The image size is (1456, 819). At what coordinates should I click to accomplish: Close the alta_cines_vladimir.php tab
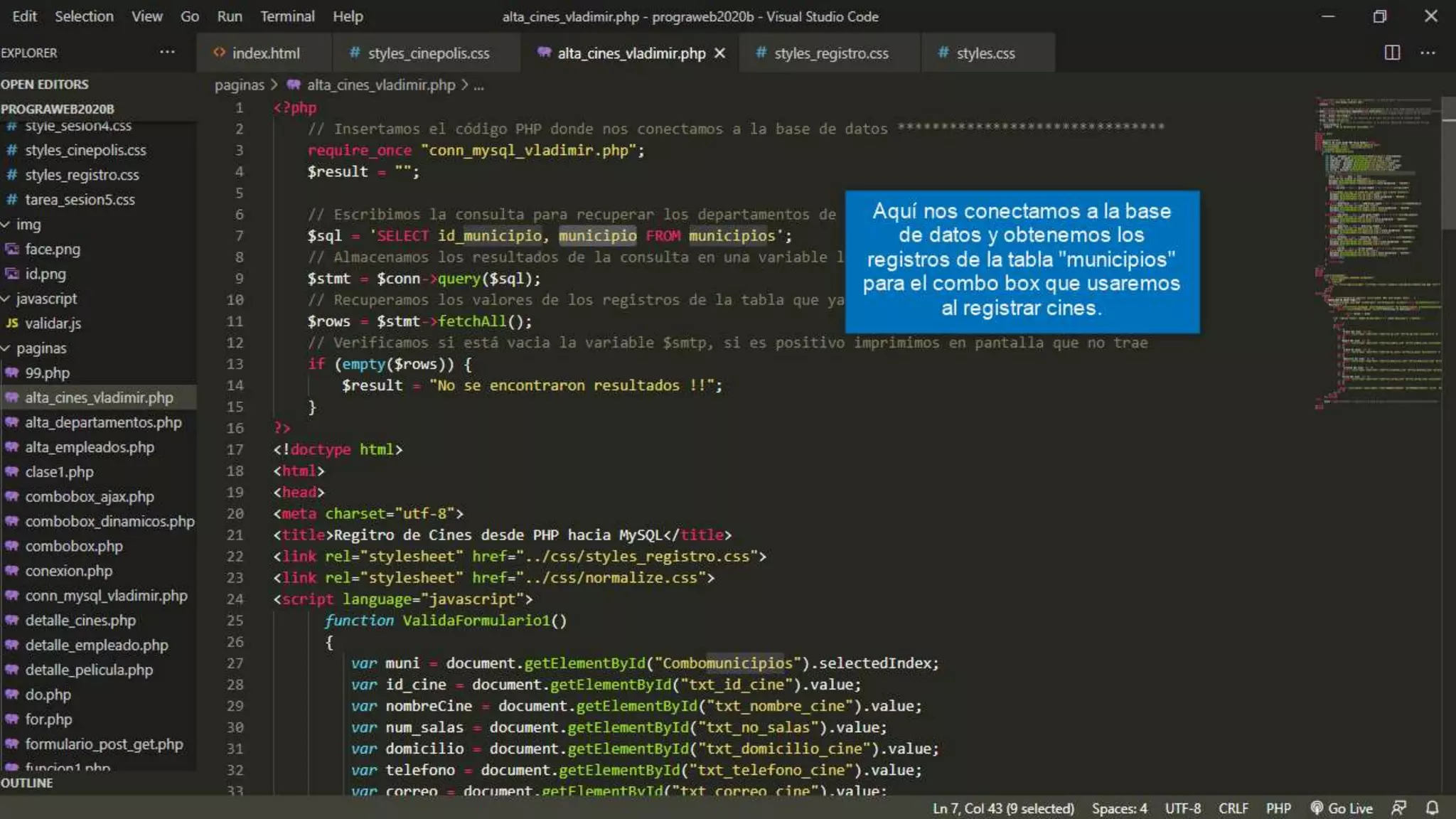coord(720,53)
